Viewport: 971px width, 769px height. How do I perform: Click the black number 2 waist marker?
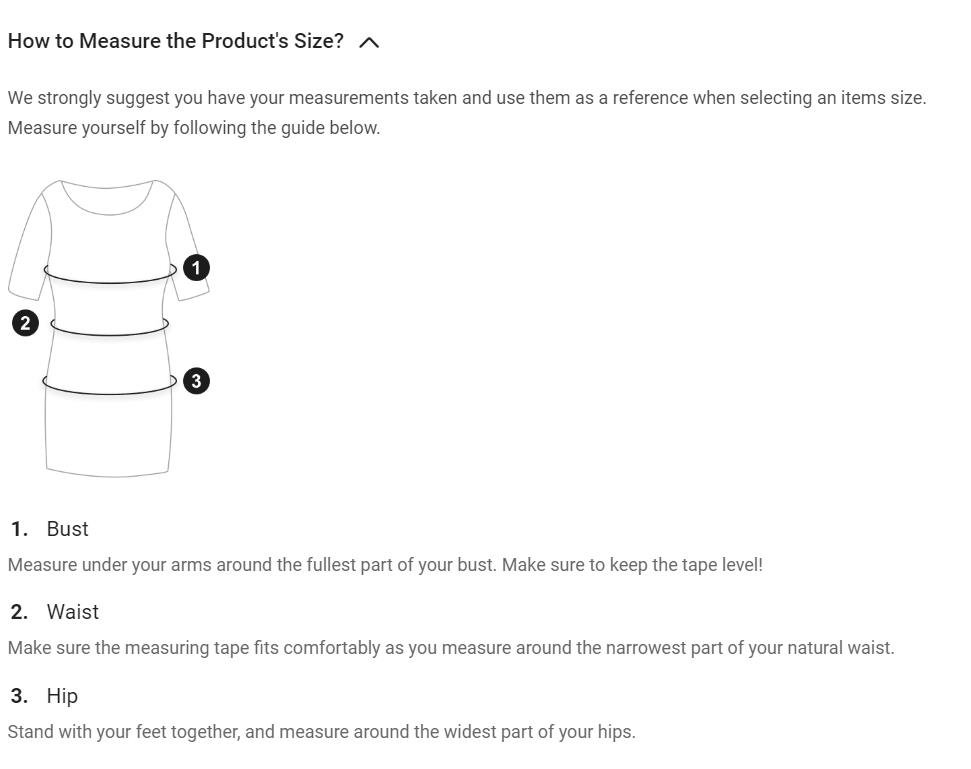(25, 323)
